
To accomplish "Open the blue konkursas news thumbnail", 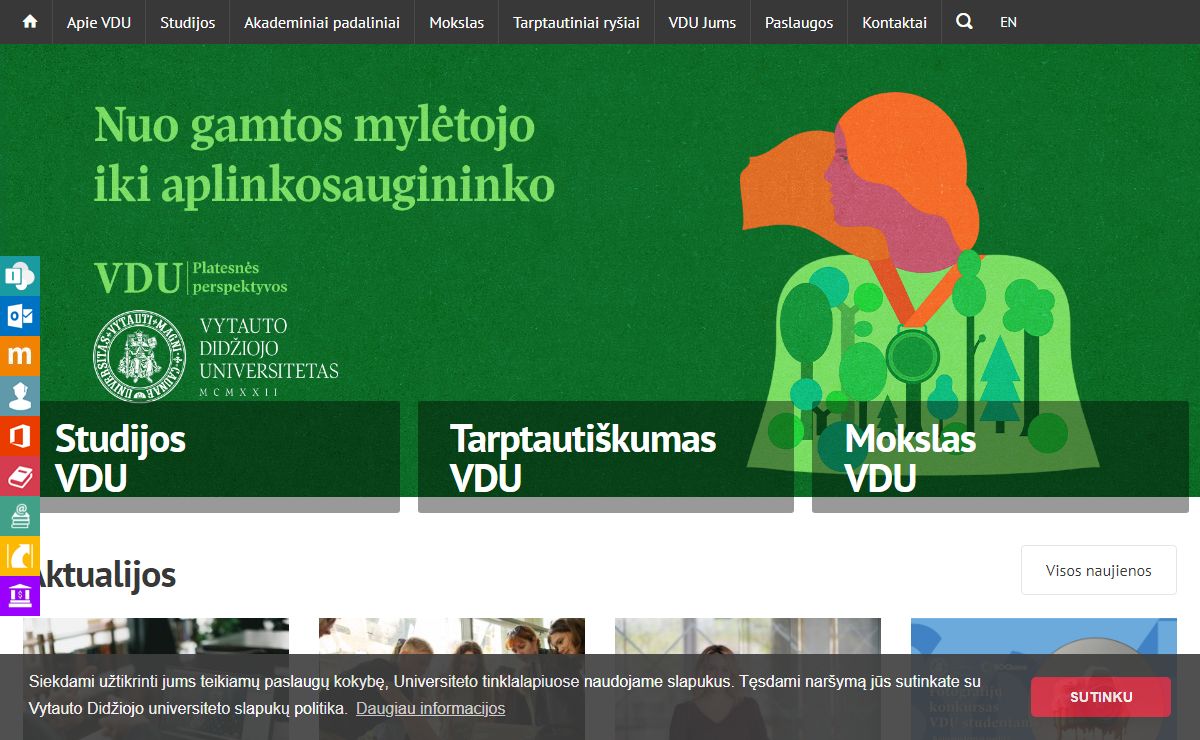I will (x=1044, y=678).
